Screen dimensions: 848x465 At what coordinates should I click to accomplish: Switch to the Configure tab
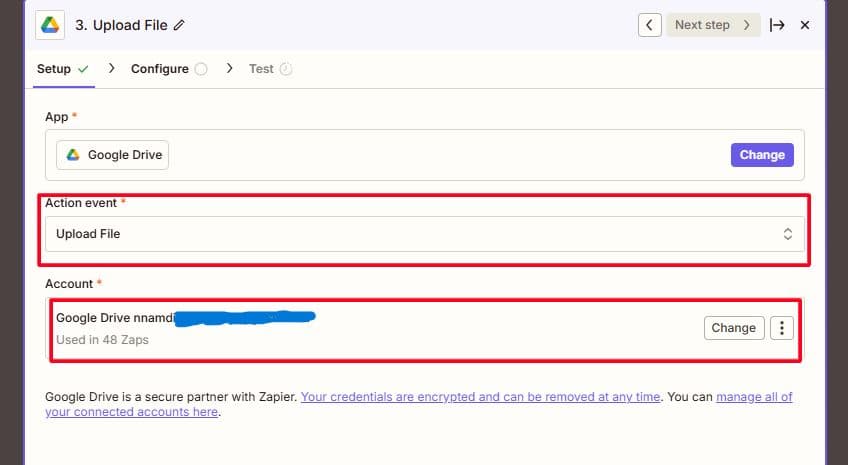159,69
